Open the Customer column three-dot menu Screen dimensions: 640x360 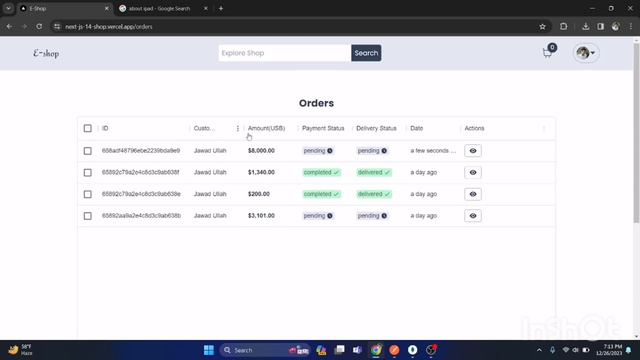pyautogui.click(x=238, y=128)
